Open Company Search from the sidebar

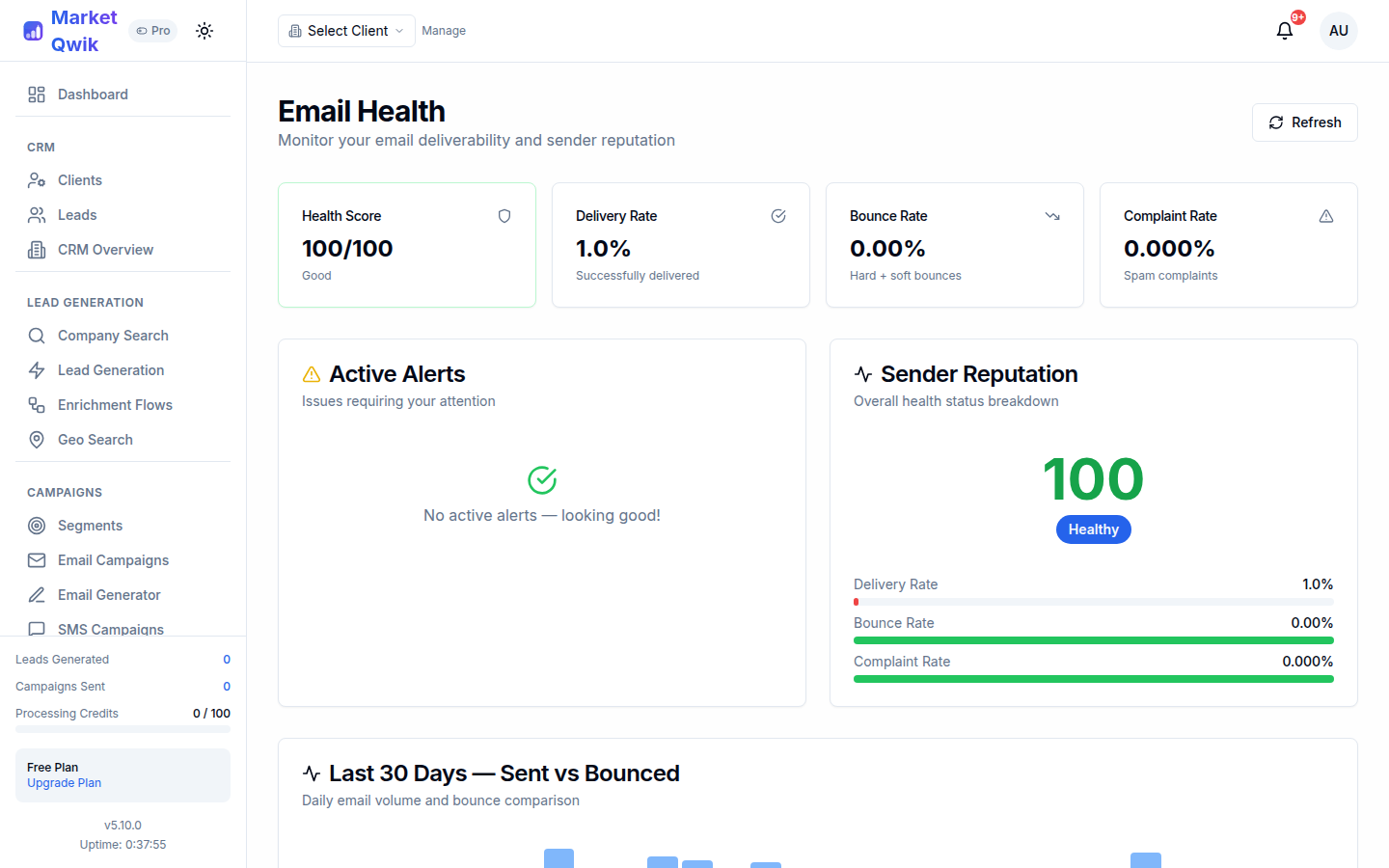(x=112, y=335)
